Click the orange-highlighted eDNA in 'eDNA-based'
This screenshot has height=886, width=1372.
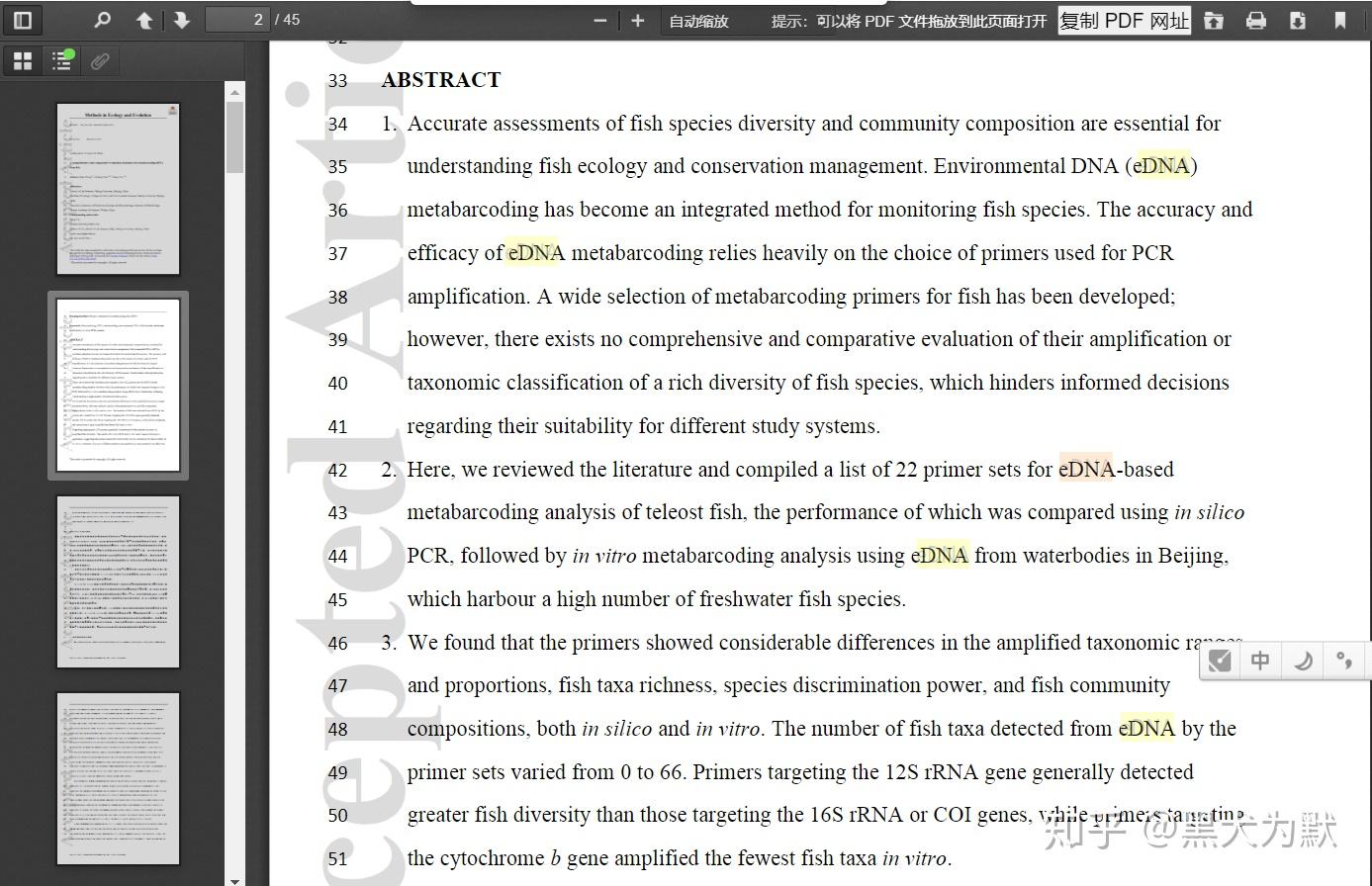pos(1086,470)
